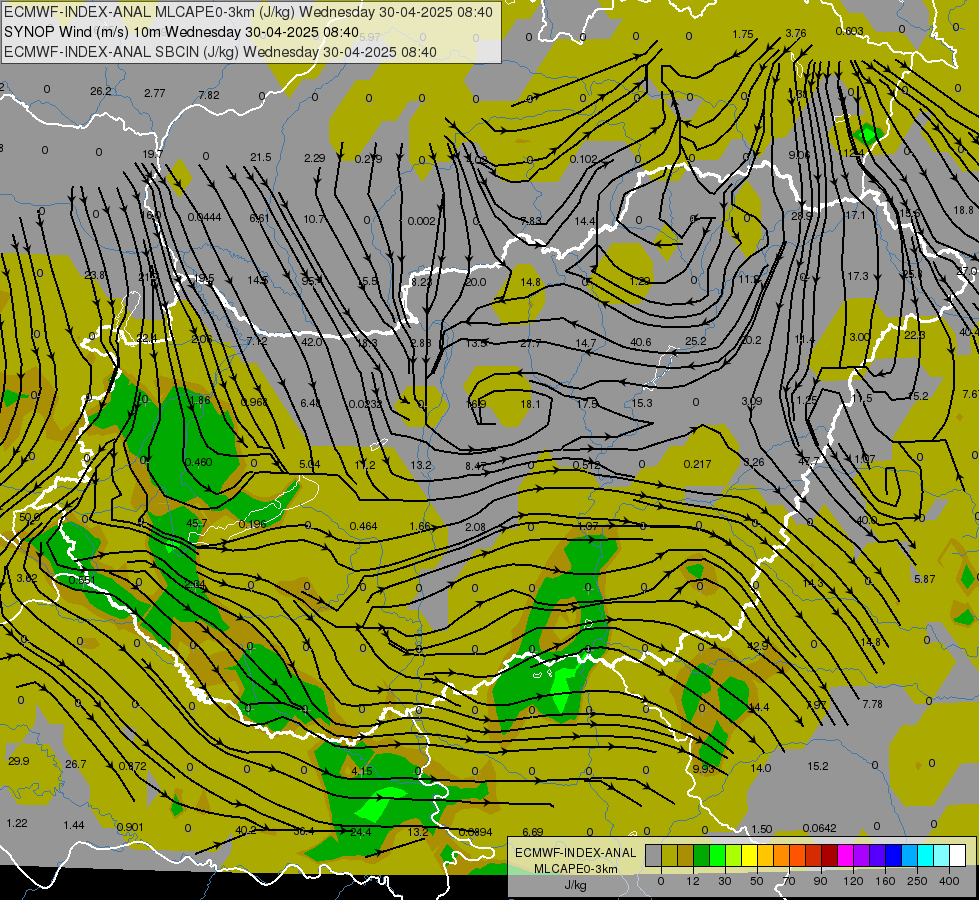Click the map value 27.7
Viewport: 979px width, 900px height.
pyautogui.click(x=530, y=343)
